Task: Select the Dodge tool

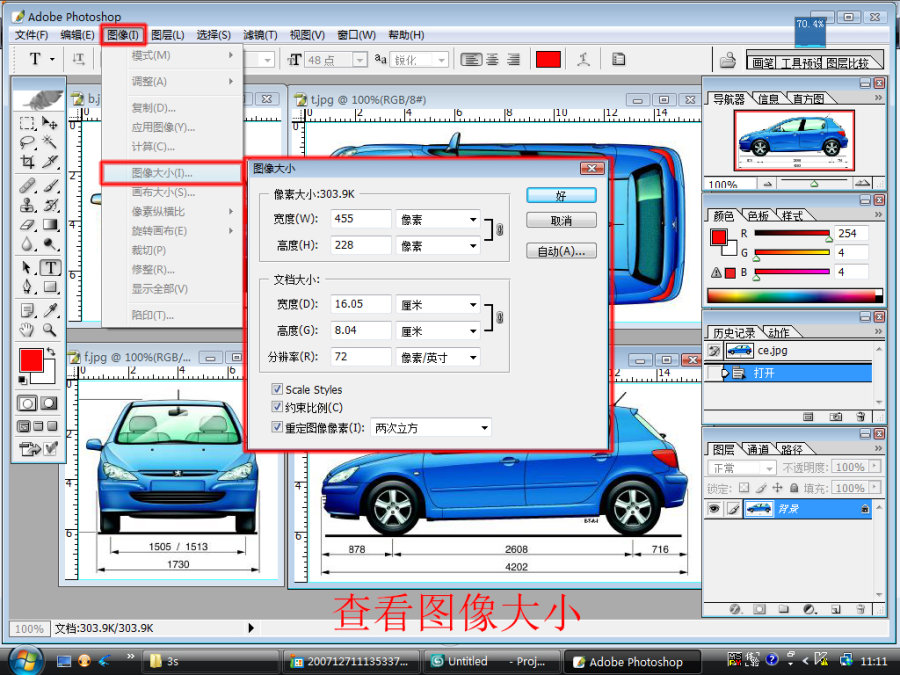Action: pos(50,244)
